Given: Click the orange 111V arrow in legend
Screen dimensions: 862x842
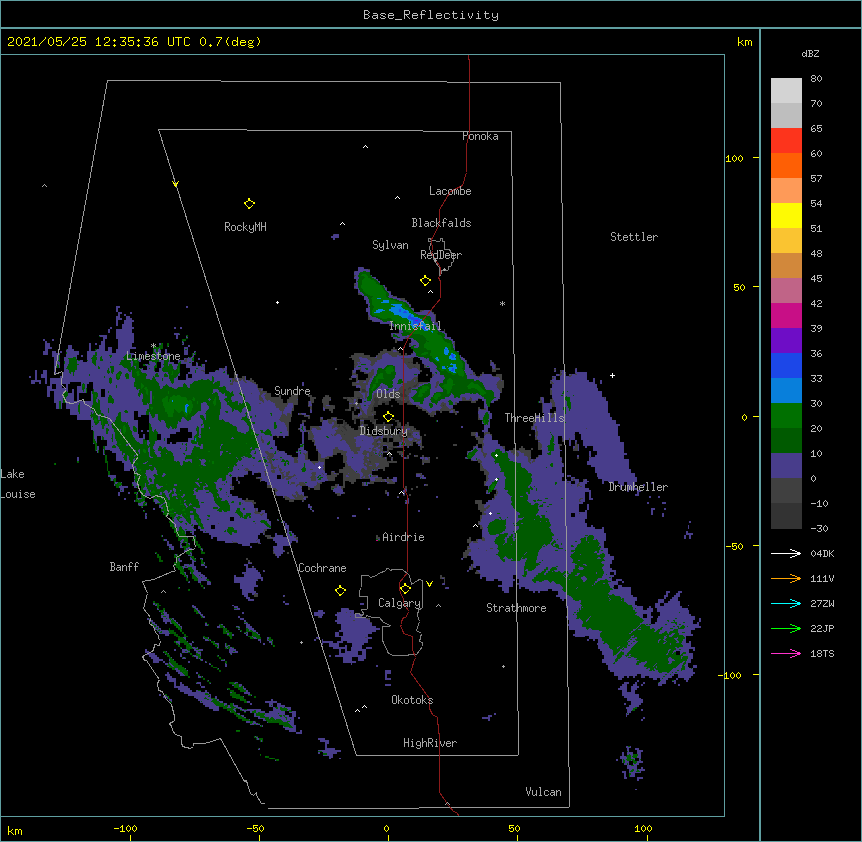Looking at the screenshot, I should pyautogui.click(x=786, y=578).
